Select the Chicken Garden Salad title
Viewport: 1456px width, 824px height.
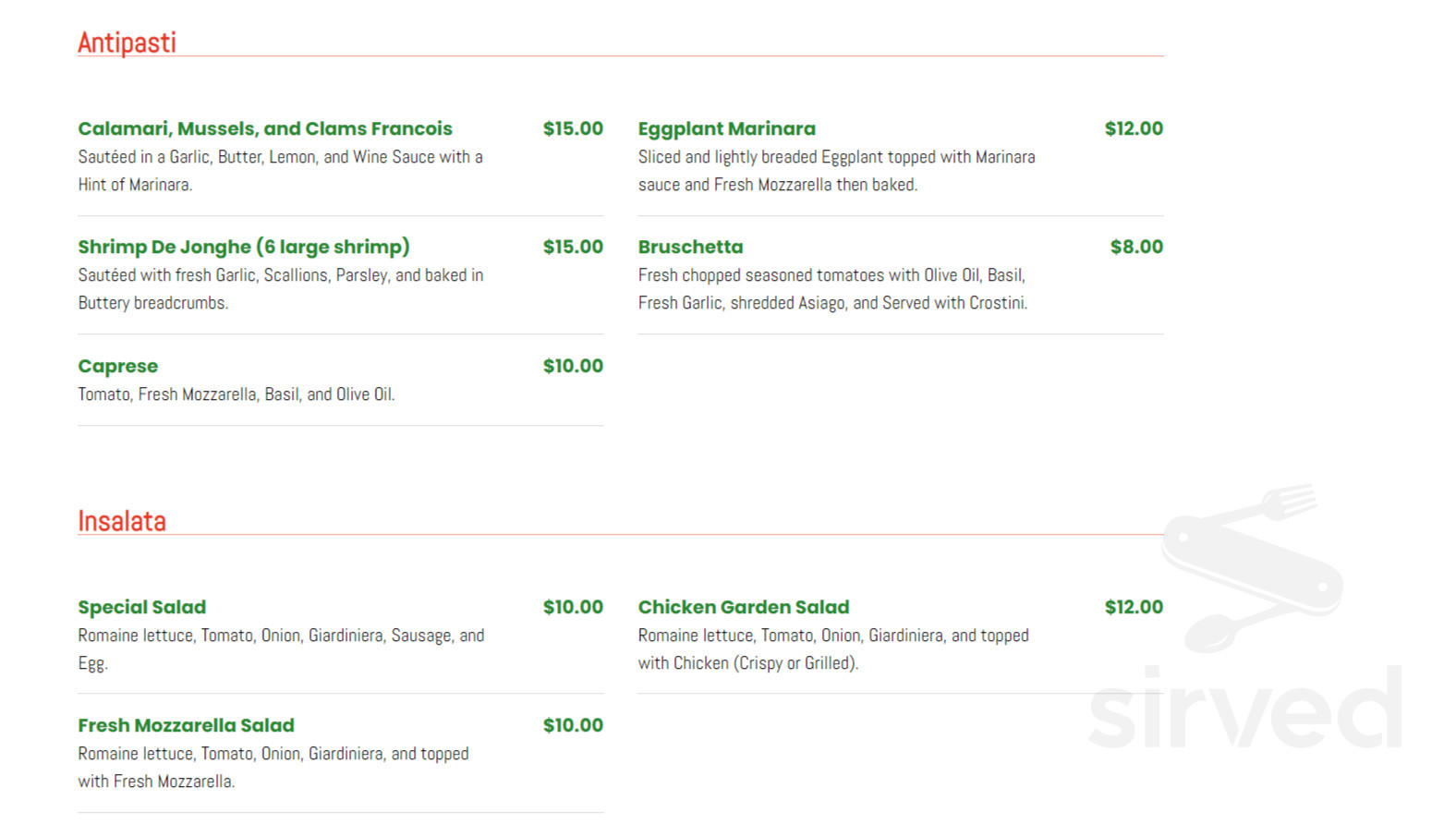pyautogui.click(x=744, y=607)
